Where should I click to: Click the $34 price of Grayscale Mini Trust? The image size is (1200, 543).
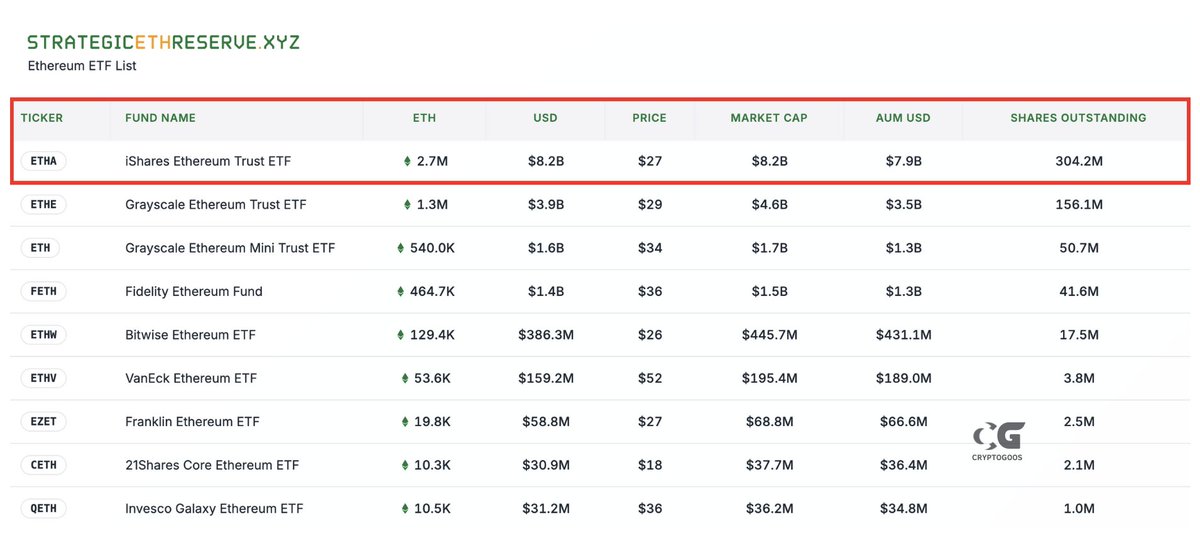[650, 248]
